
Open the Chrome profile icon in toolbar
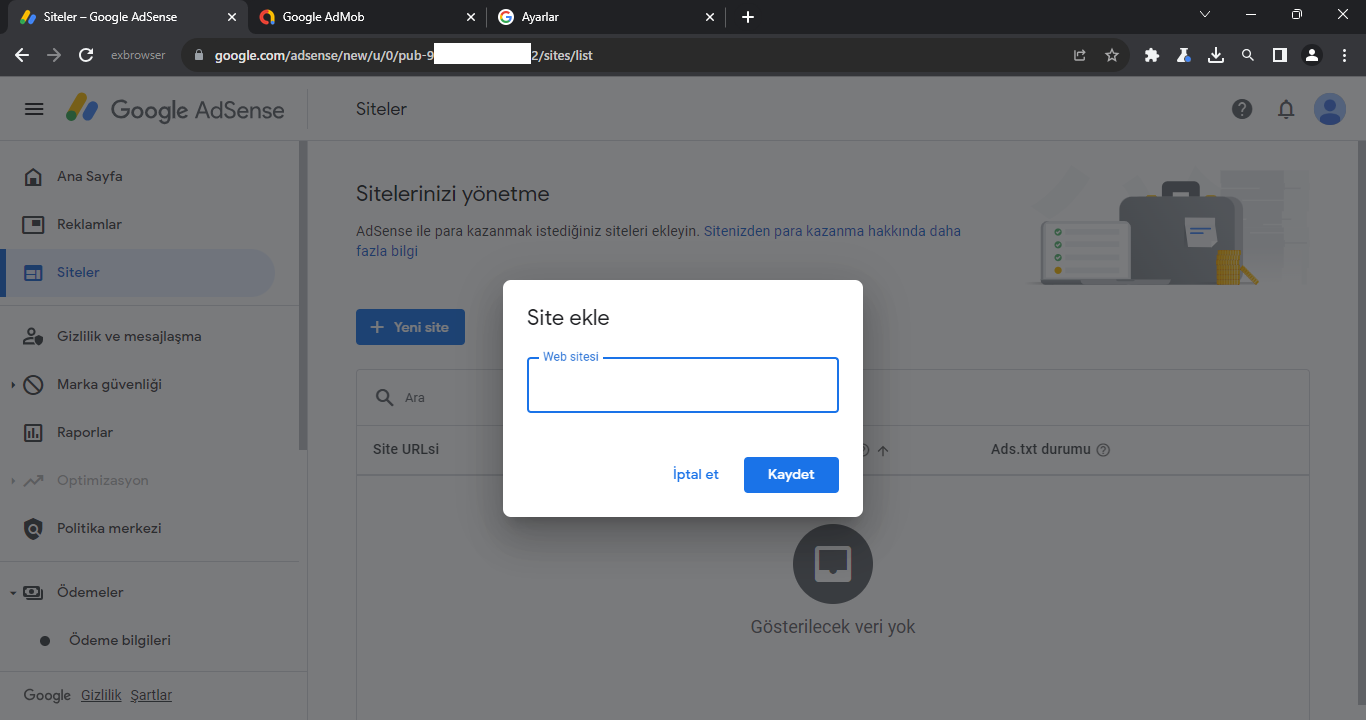(x=1312, y=55)
